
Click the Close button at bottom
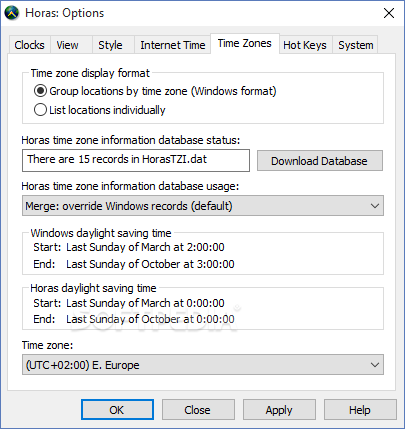pyautogui.click(x=198, y=410)
